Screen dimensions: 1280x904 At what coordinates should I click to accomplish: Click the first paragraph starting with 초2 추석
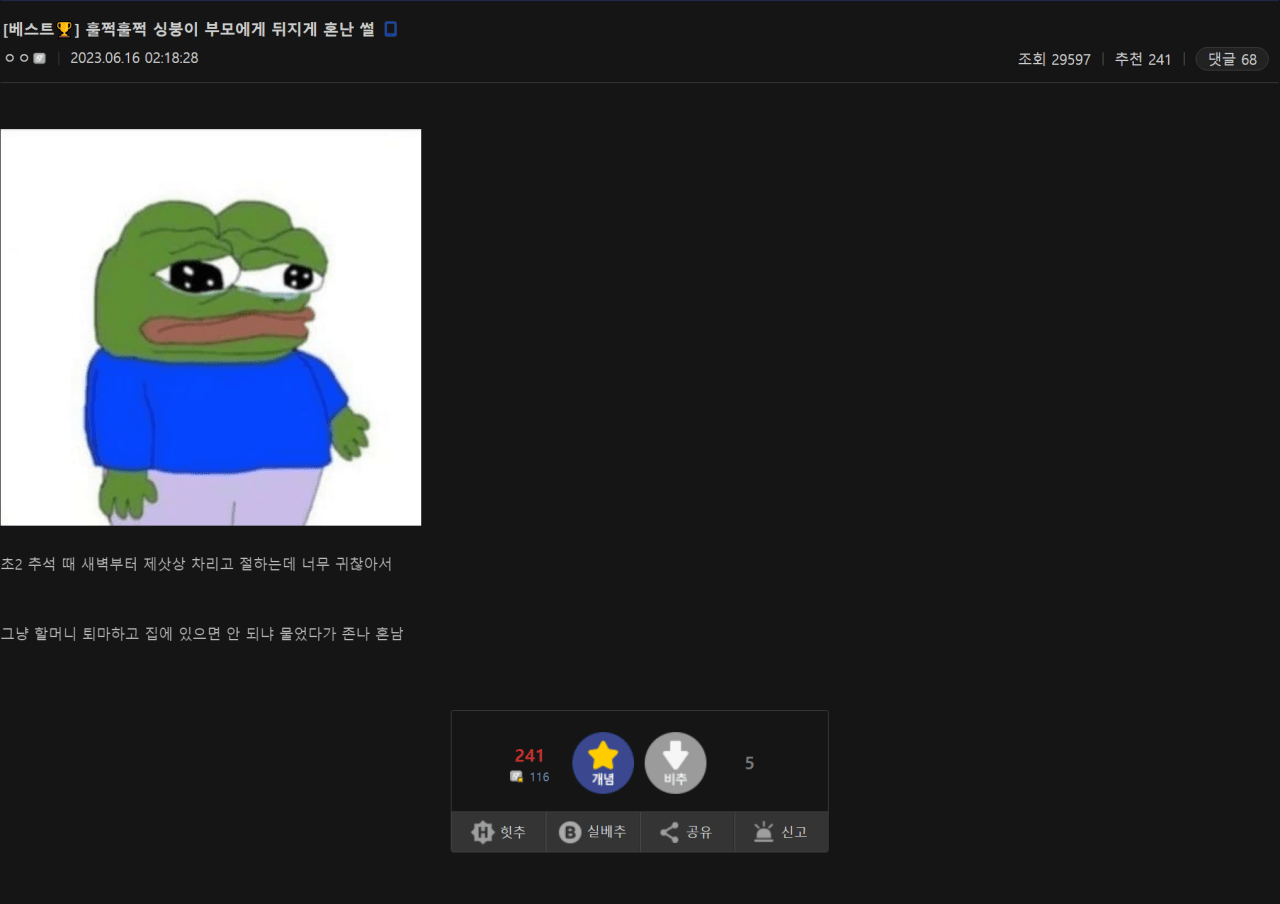click(196, 564)
